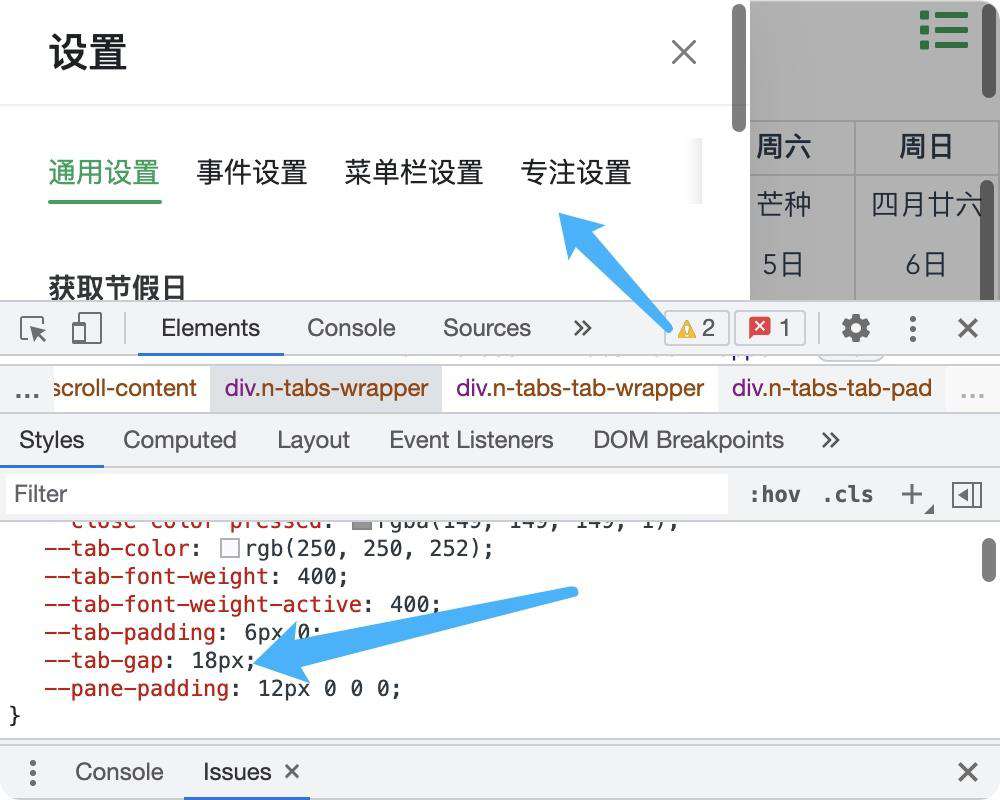Click the 周六 calendar column header

pos(783,147)
